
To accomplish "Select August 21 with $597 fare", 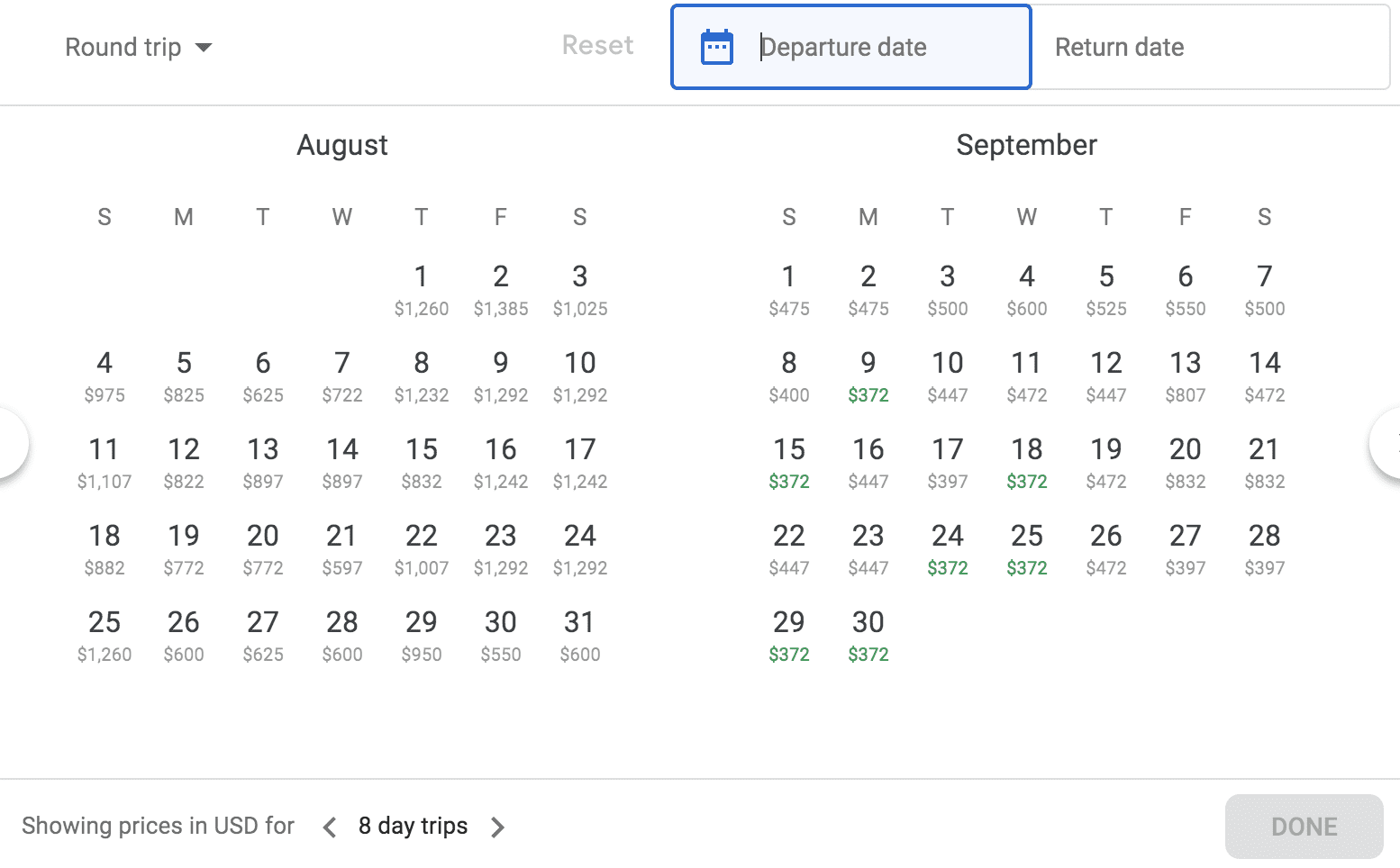I will (x=341, y=547).
